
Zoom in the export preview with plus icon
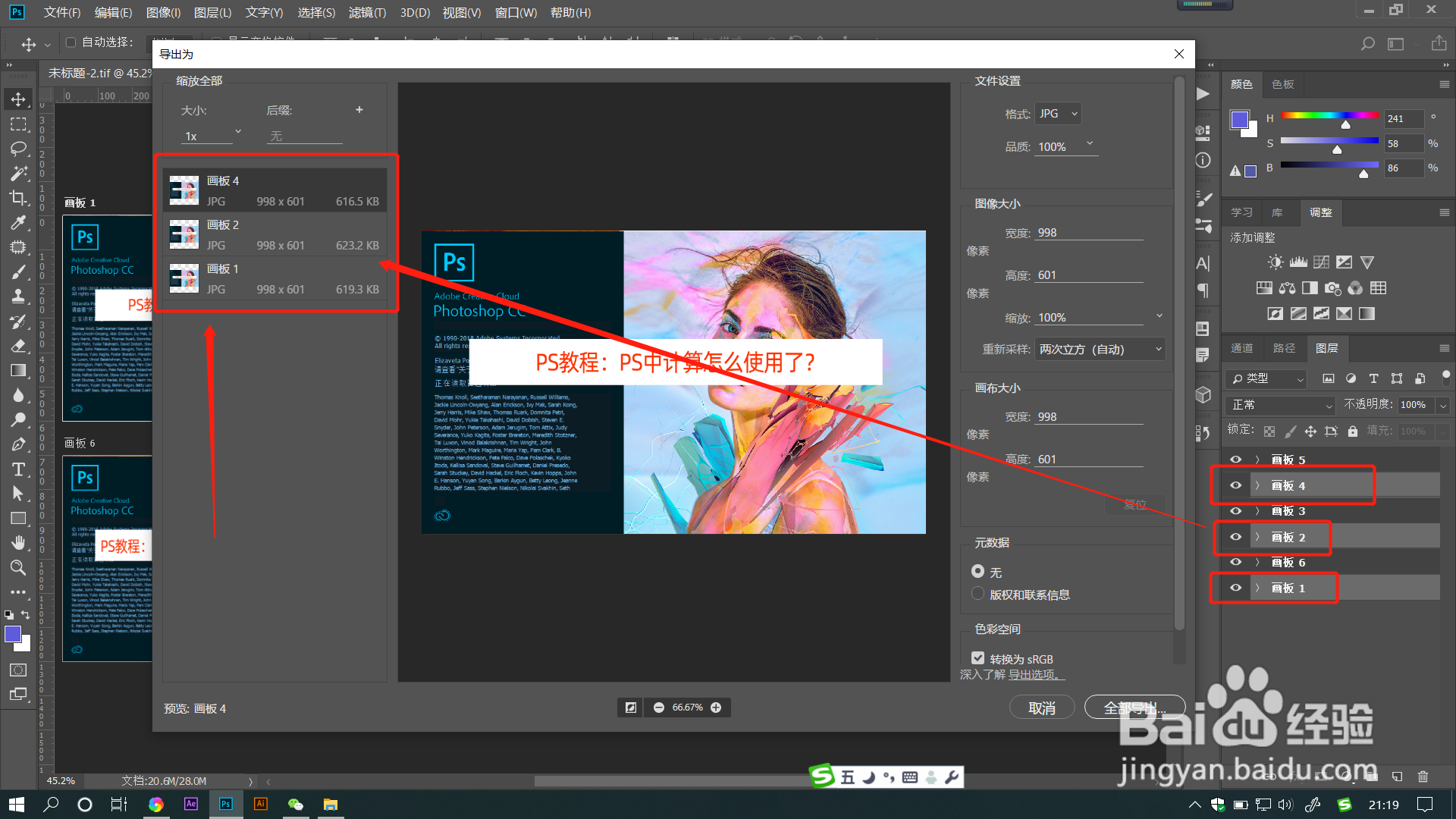(x=716, y=708)
